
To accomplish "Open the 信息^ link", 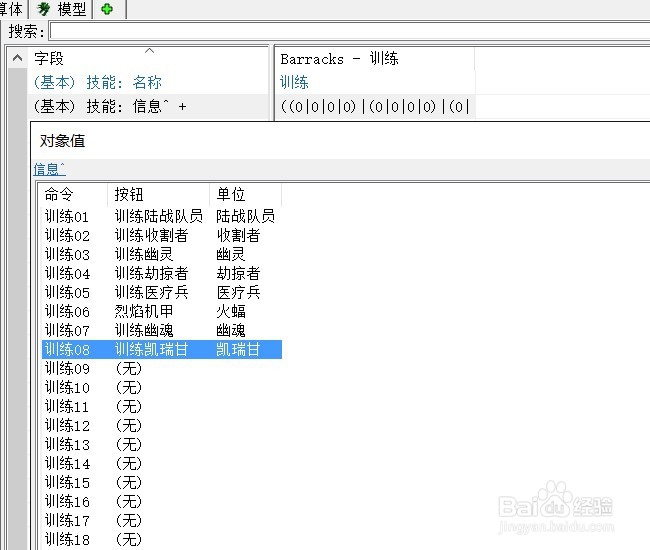I will point(49,169).
